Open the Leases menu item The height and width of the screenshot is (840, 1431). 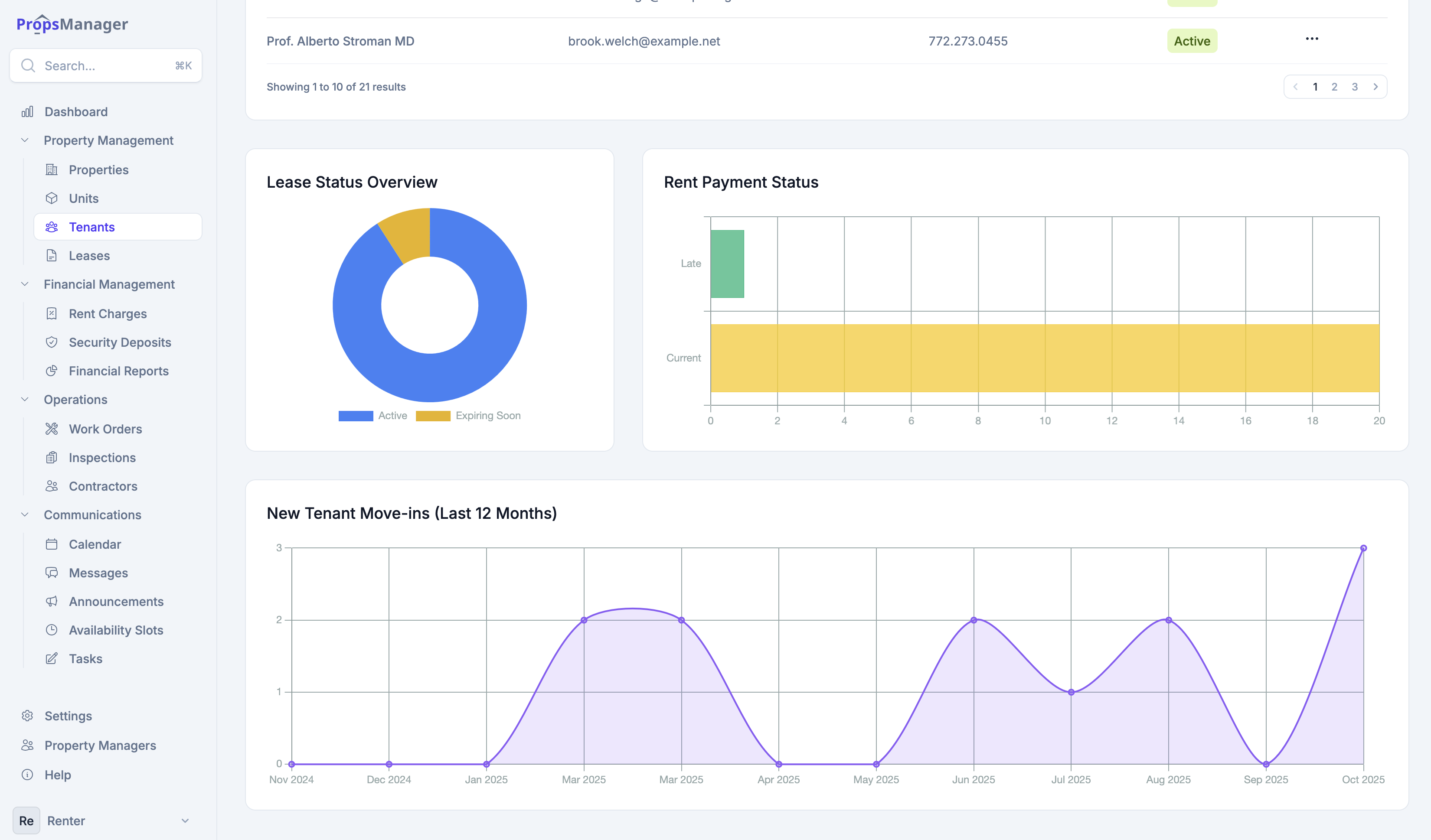coord(89,256)
